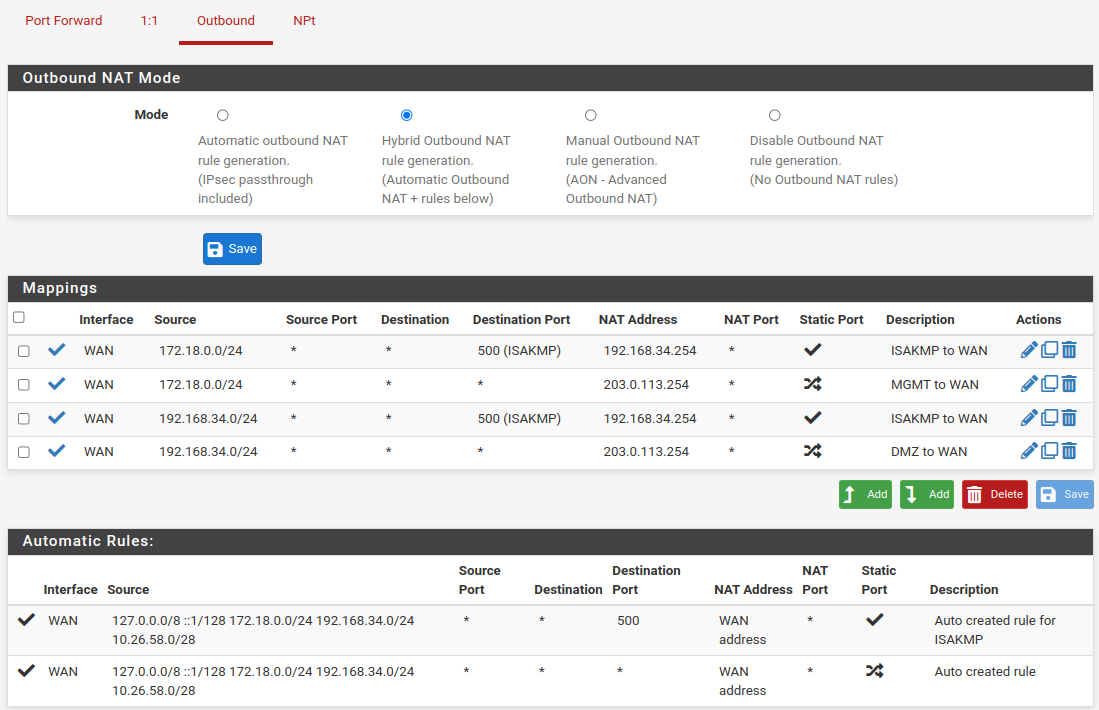Add a mapping to the bottom of the list
The width and height of the screenshot is (1099, 710).
tap(927, 494)
